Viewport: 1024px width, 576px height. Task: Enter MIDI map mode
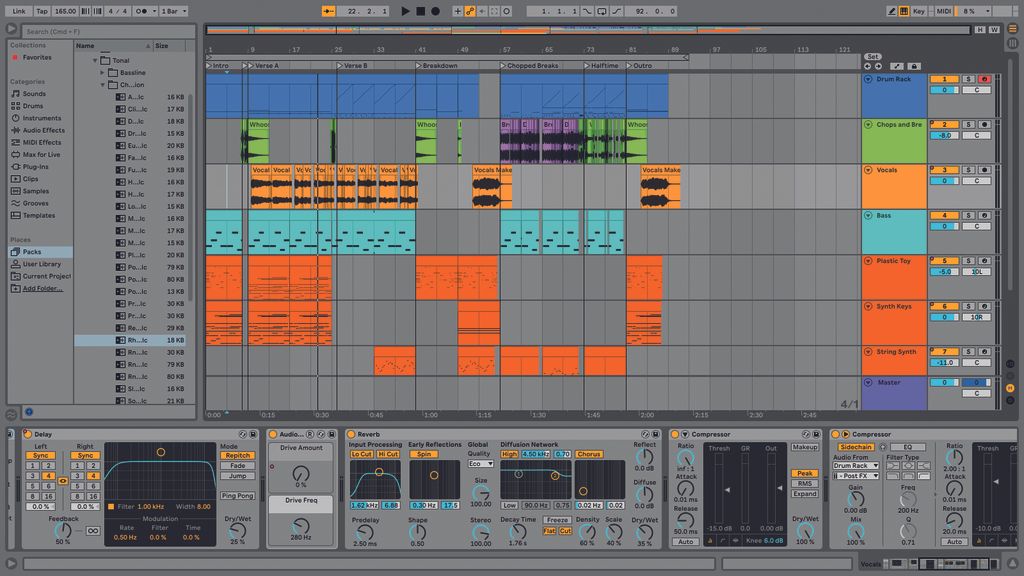click(x=943, y=11)
